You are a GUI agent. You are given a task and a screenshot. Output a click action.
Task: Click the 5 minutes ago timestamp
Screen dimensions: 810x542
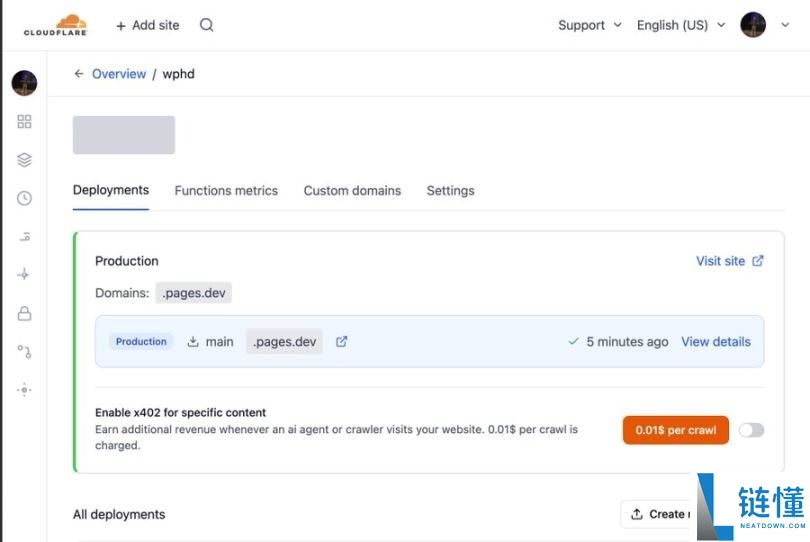(627, 342)
